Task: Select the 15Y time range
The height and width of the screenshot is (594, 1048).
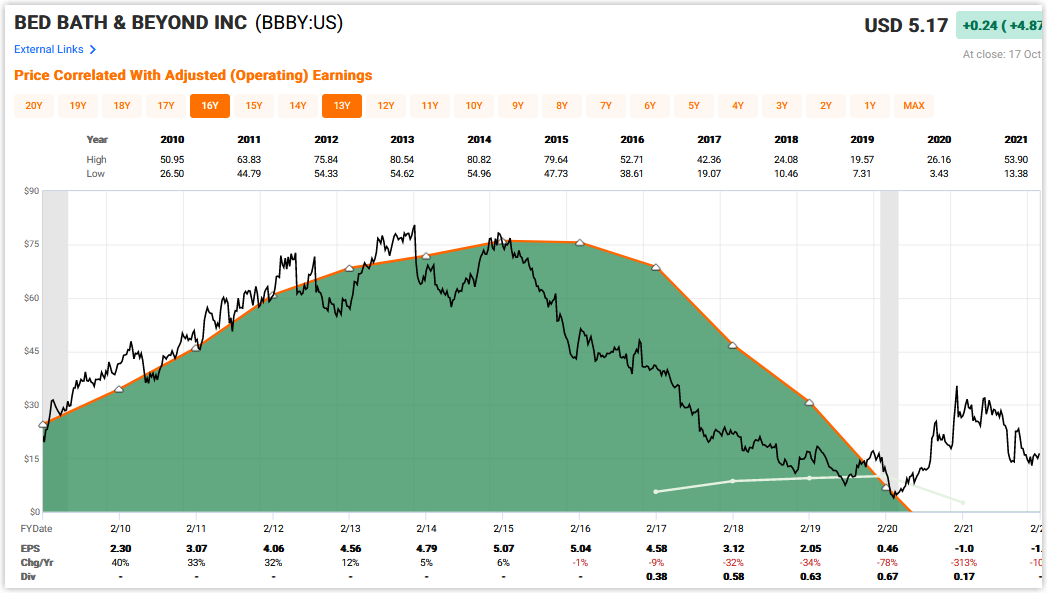Action: pyautogui.click(x=254, y=106)
